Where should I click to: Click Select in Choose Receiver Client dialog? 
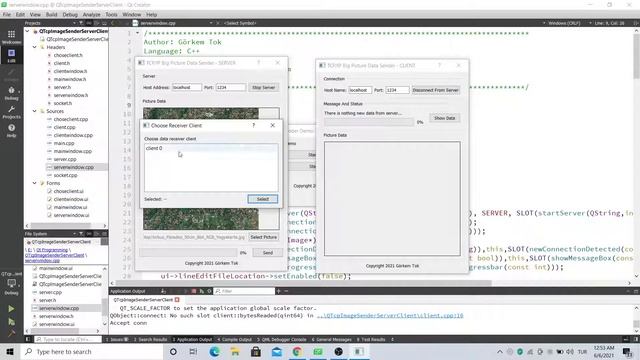[262, 199]
